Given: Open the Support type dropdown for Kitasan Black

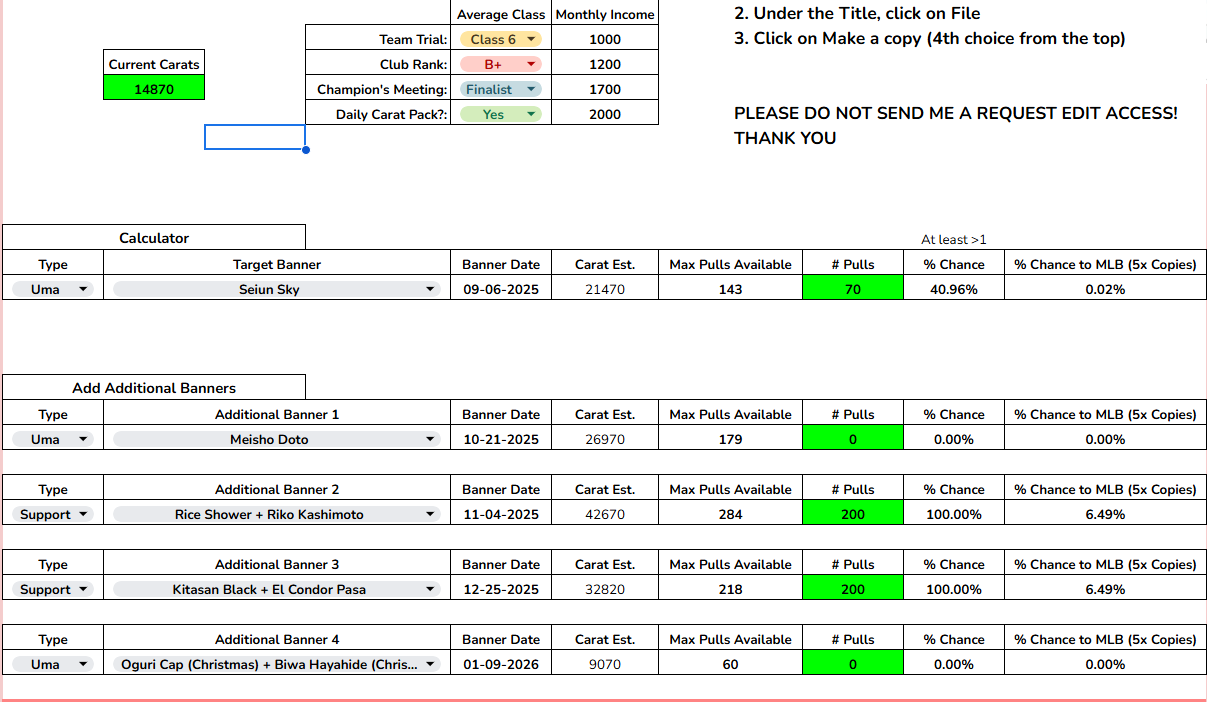Looking at the screenshot, I should [52, 589].
